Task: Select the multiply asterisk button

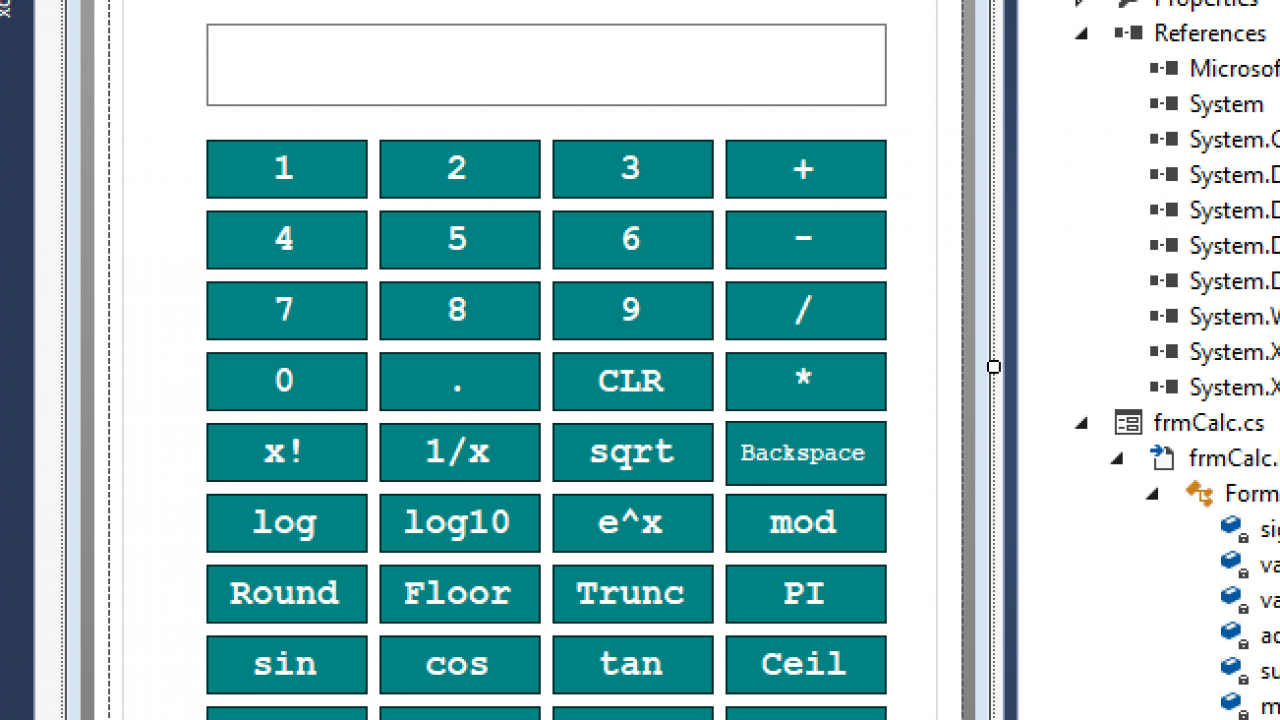Action: (x=806, y=382)
